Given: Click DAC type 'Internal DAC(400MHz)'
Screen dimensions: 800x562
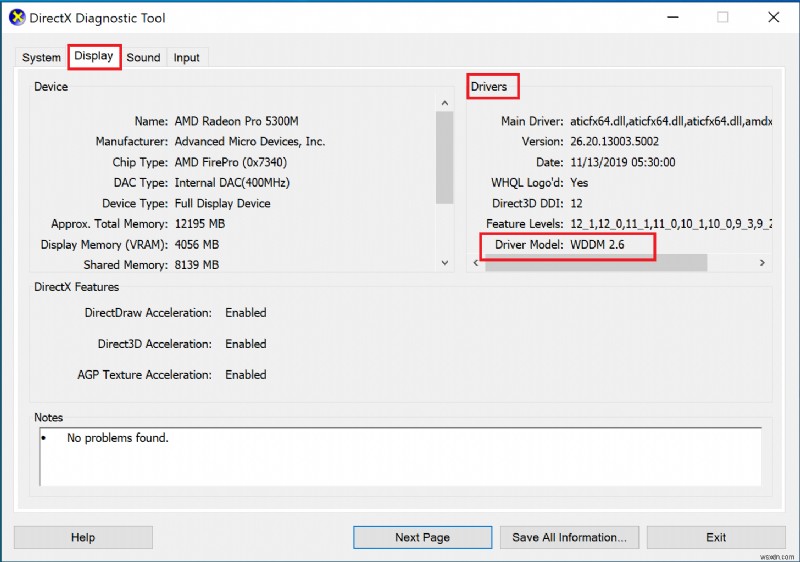Looking at the screenshot, I should click(232, 183).
